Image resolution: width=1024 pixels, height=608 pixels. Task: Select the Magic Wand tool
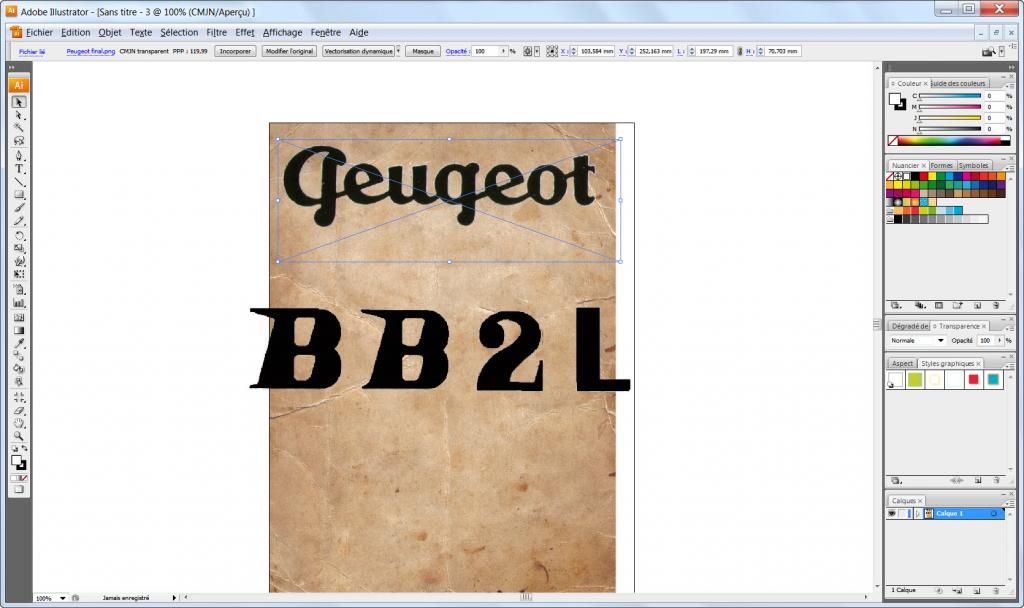click(x=19, y=128)
